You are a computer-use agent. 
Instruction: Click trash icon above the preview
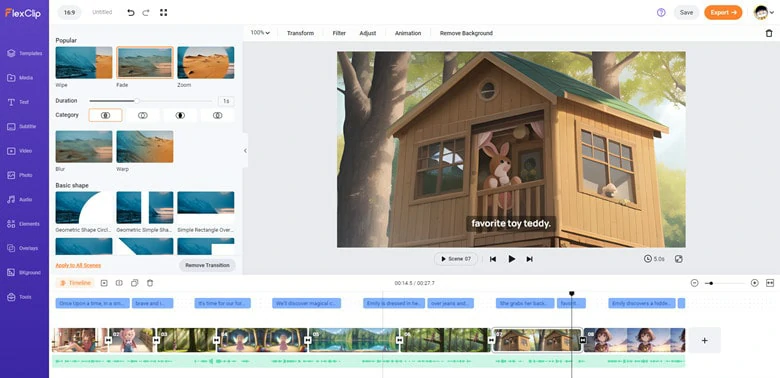point(769,33)
